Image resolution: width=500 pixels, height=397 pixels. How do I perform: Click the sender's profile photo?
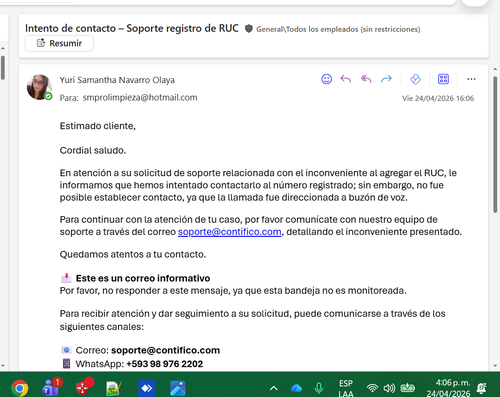39,87
